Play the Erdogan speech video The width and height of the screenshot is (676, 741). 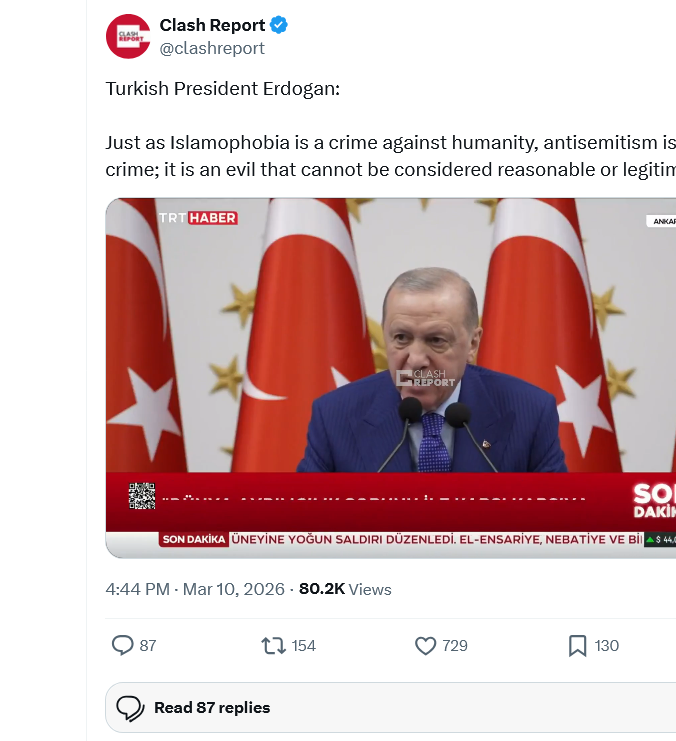[390, 378]
